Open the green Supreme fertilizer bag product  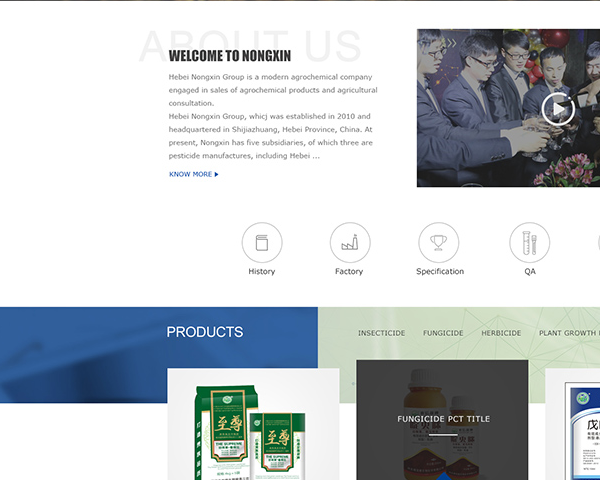pos(253,424)
